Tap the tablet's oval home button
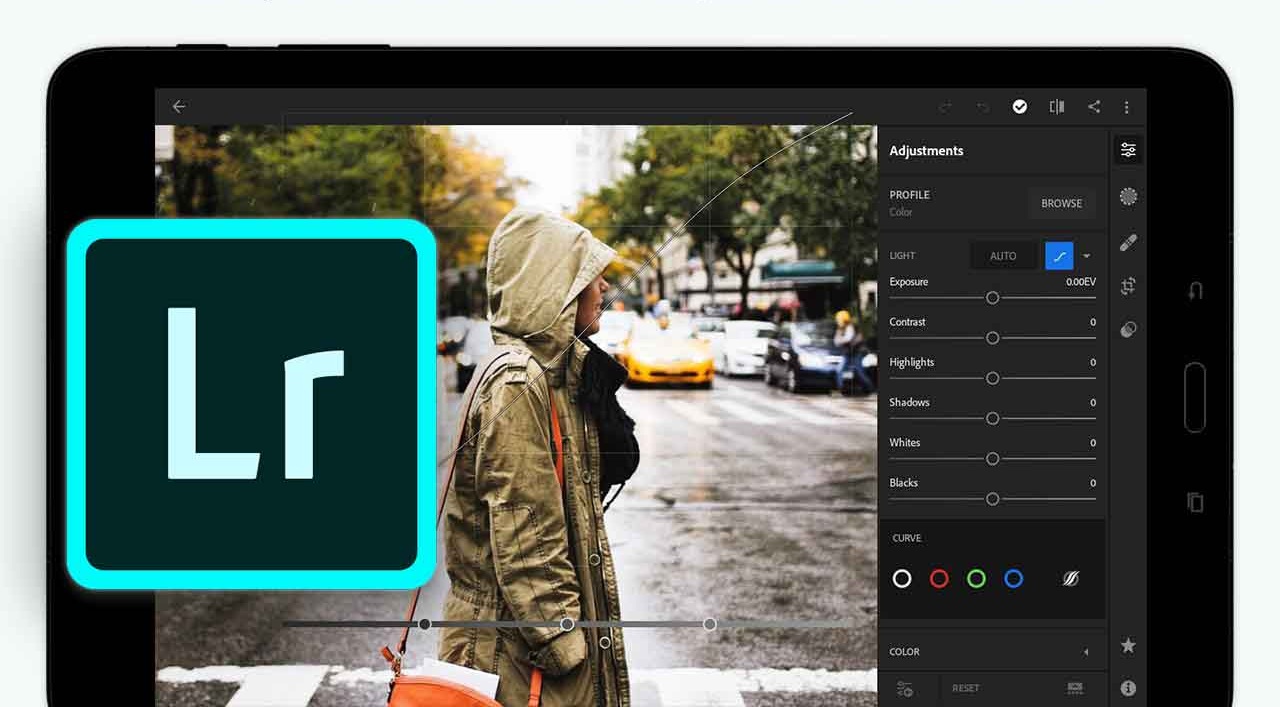The height and width of the screenshot is (707, 1280). [x=1195, y=397]
